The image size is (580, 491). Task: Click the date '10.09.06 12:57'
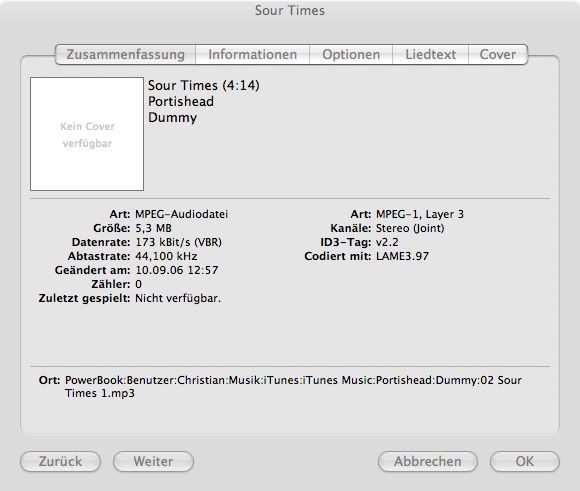(x=177, y=270)
